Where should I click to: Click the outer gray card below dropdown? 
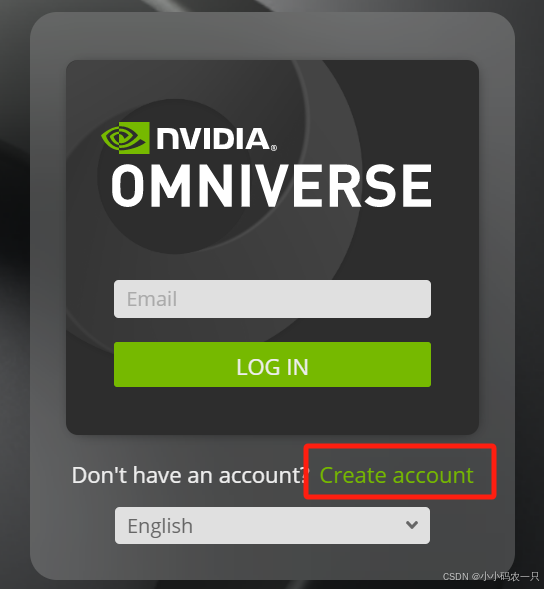(x=272, y=560)
